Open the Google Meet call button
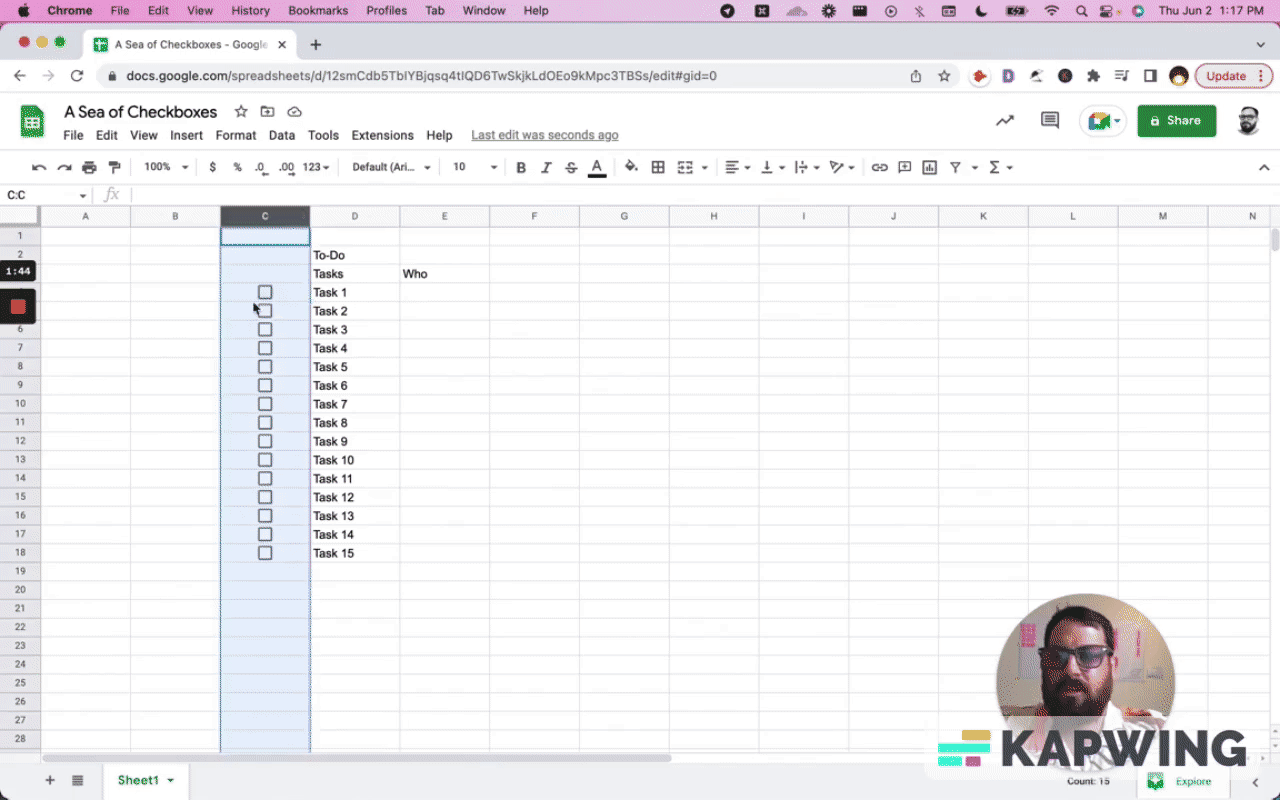The height and width of the screenshot is (800, 1280). point(1104,121)
